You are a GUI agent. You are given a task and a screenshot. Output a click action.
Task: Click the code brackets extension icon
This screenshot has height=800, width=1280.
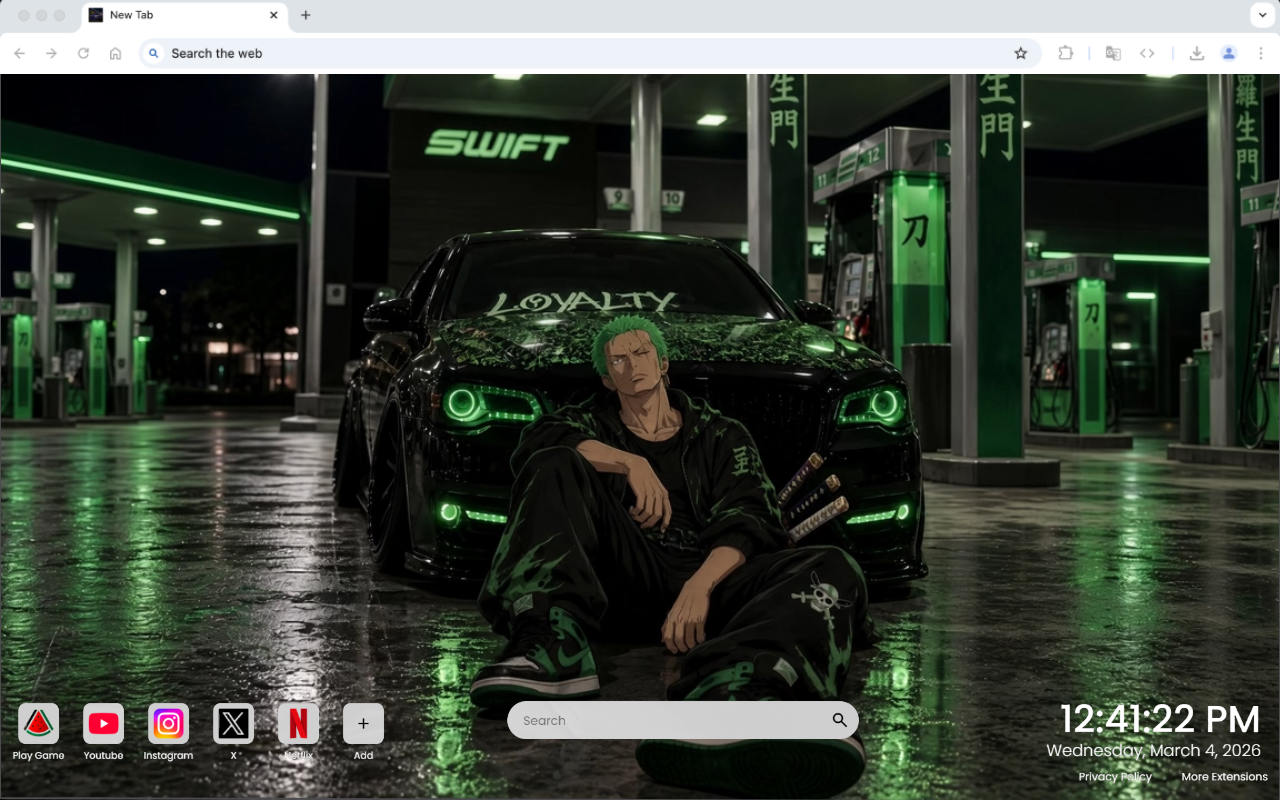(1147, 53)
